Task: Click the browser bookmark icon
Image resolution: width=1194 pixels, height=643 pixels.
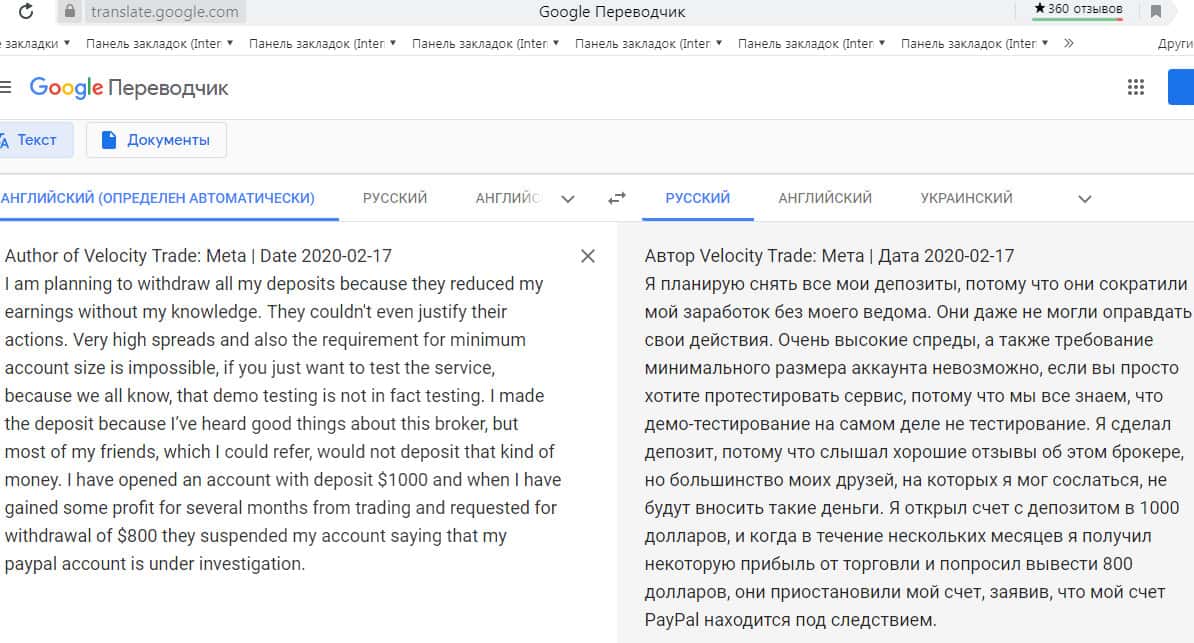Action: (x=1155, y=12)
